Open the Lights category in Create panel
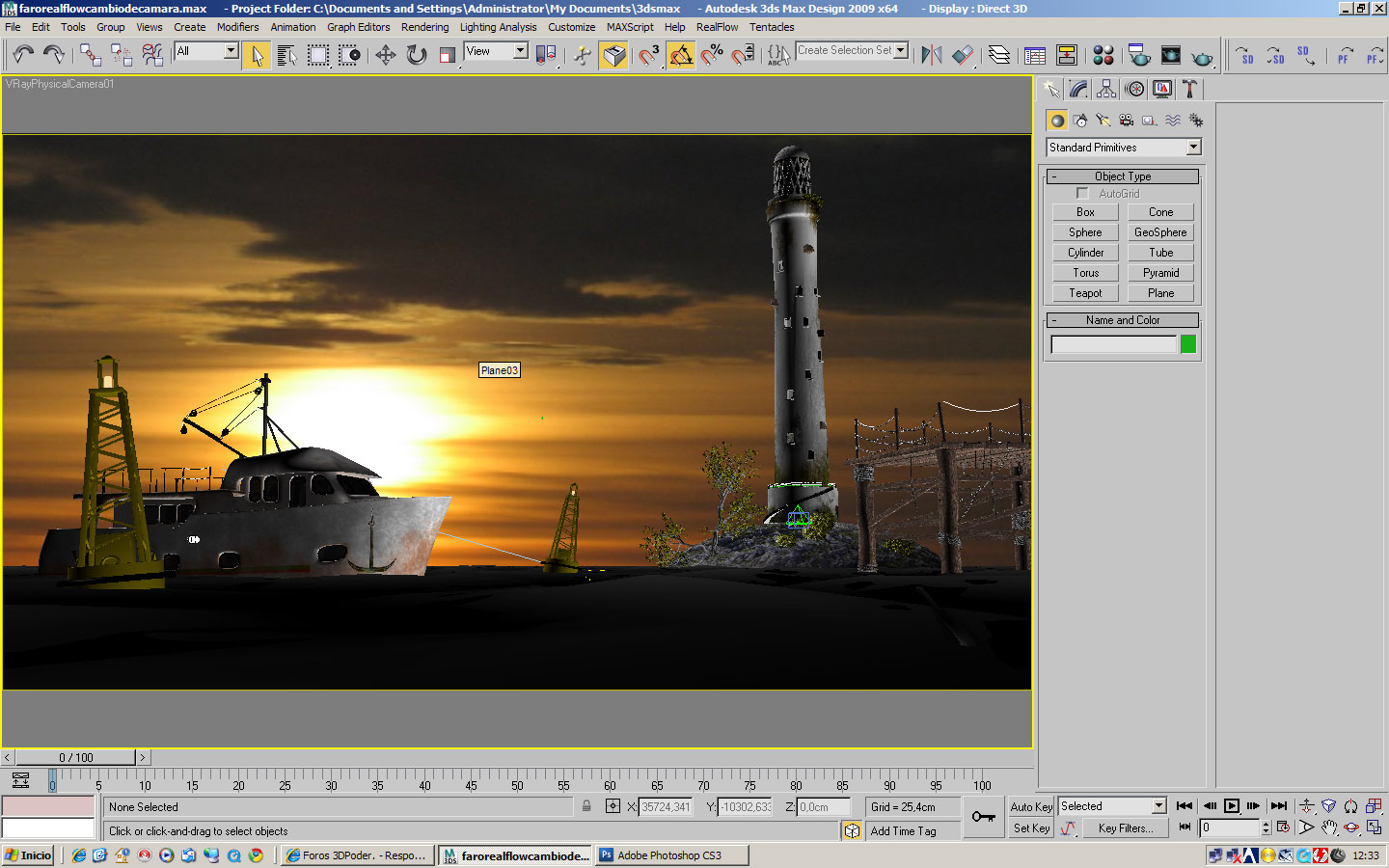The height and width of the screenshot is (868, 1389). click(1103, 121)
